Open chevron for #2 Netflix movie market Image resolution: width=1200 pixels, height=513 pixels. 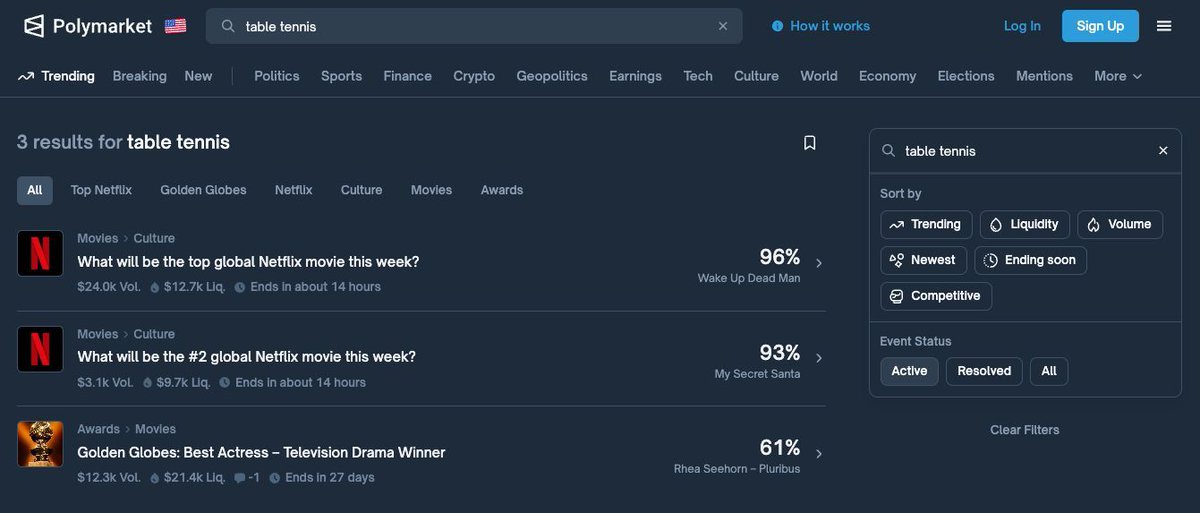(819, 358)
